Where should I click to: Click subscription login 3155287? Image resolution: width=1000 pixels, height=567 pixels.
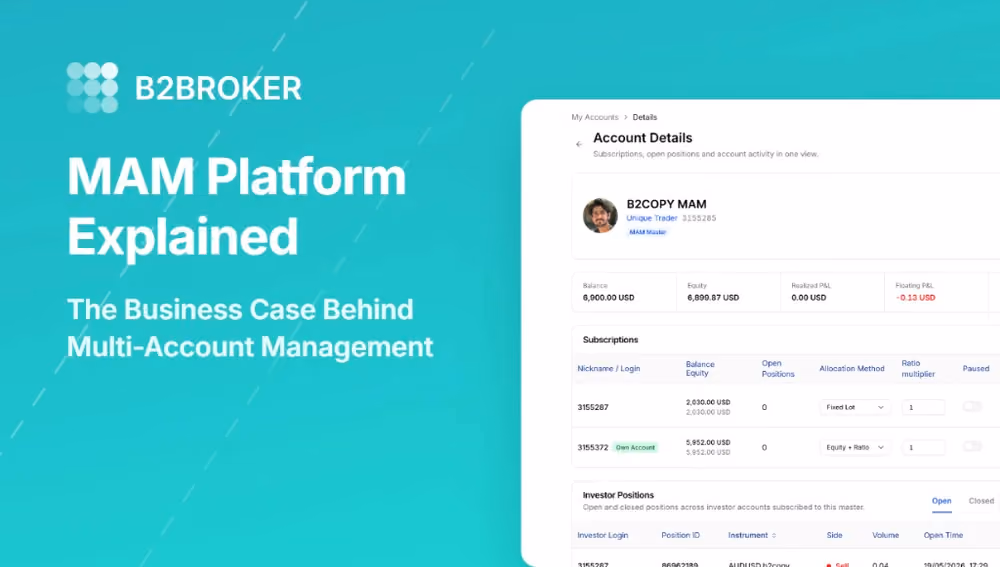(592, 407)
